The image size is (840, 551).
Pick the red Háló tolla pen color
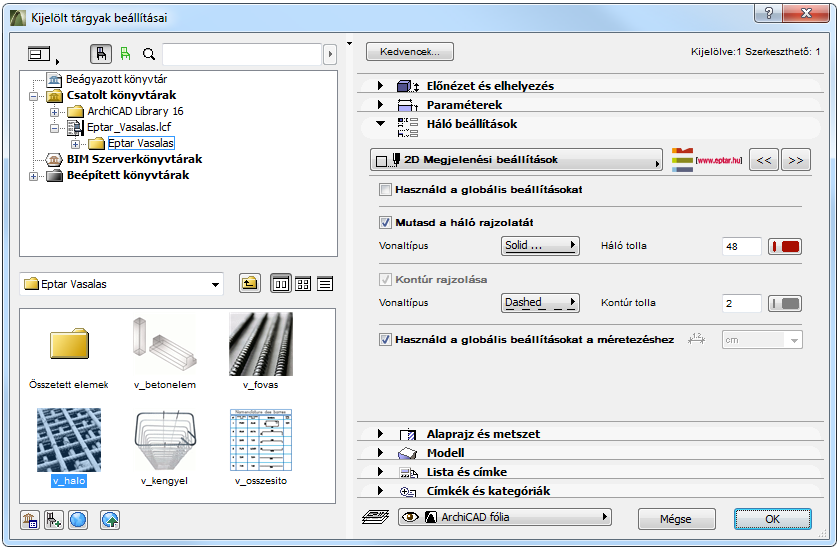tap(785, 246)
